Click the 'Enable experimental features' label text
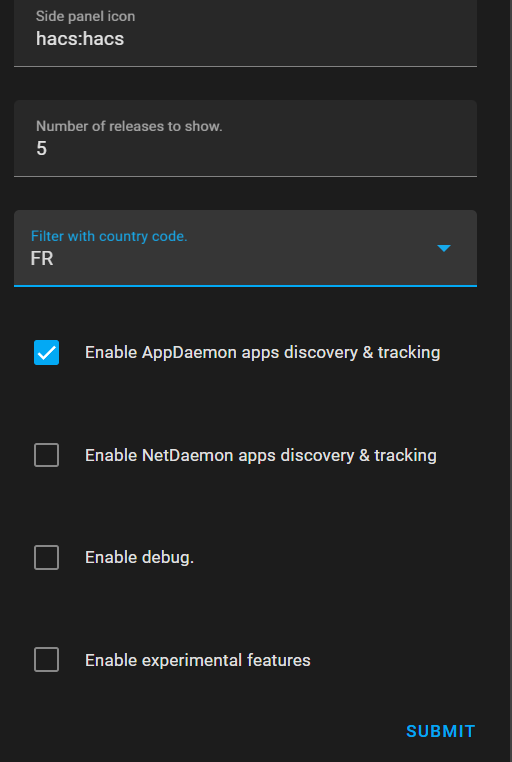512x762 pixels. tap(198, 660)
